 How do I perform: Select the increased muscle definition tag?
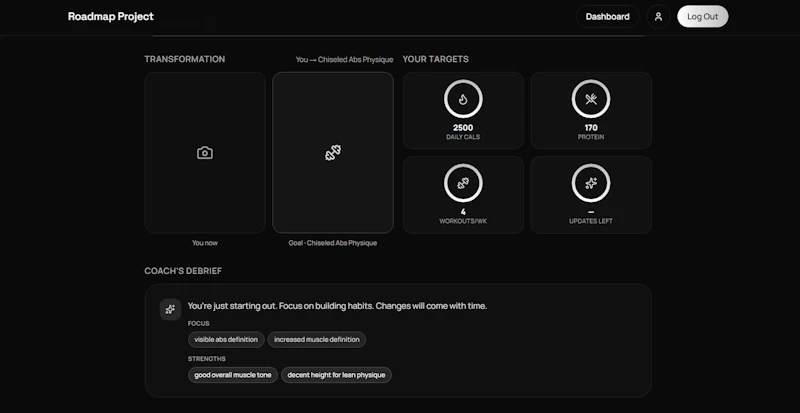pyautogui.click(x=317, y=339)
